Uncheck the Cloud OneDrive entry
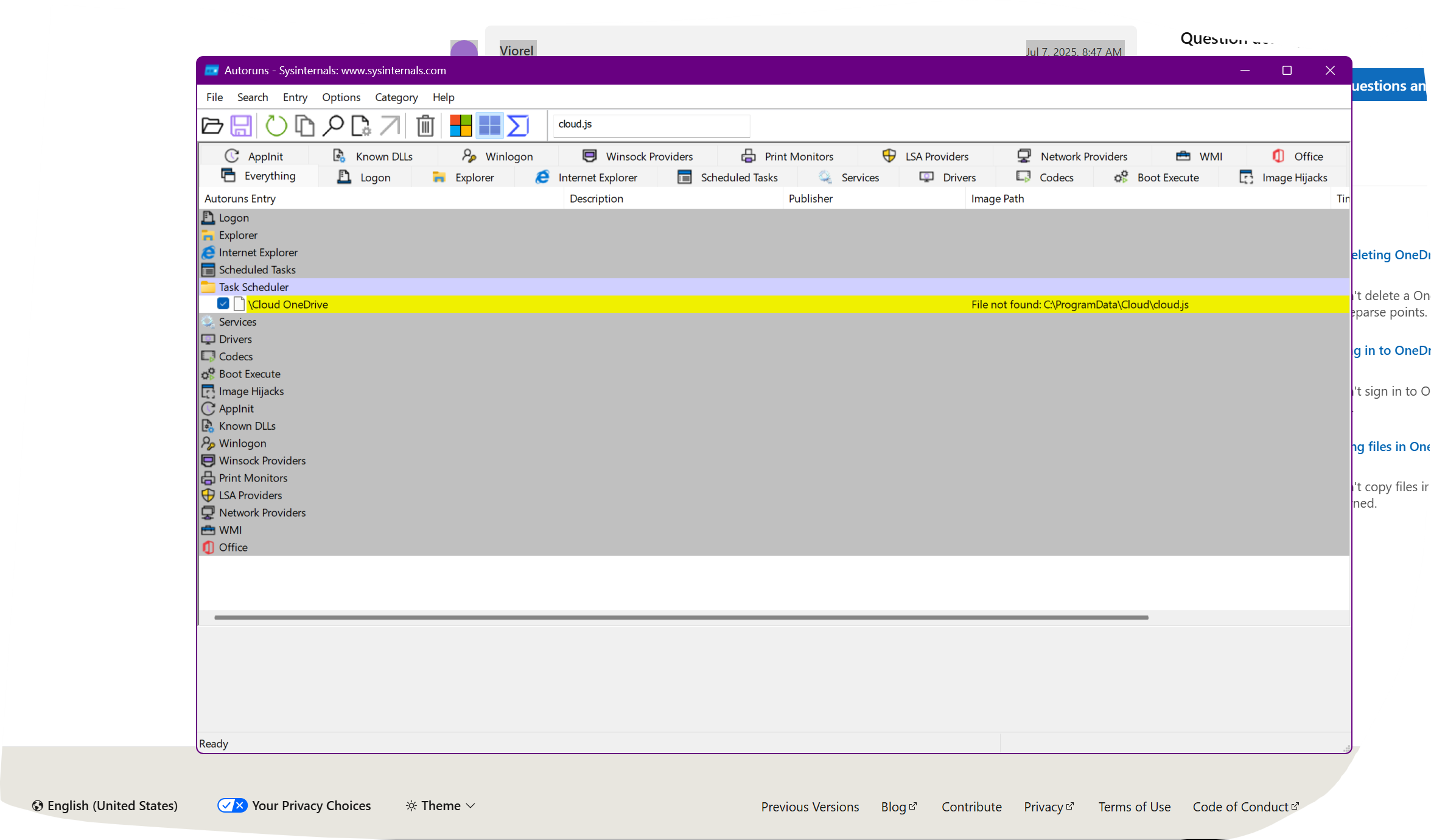1431x840 pixels. (x=223, y=304)
